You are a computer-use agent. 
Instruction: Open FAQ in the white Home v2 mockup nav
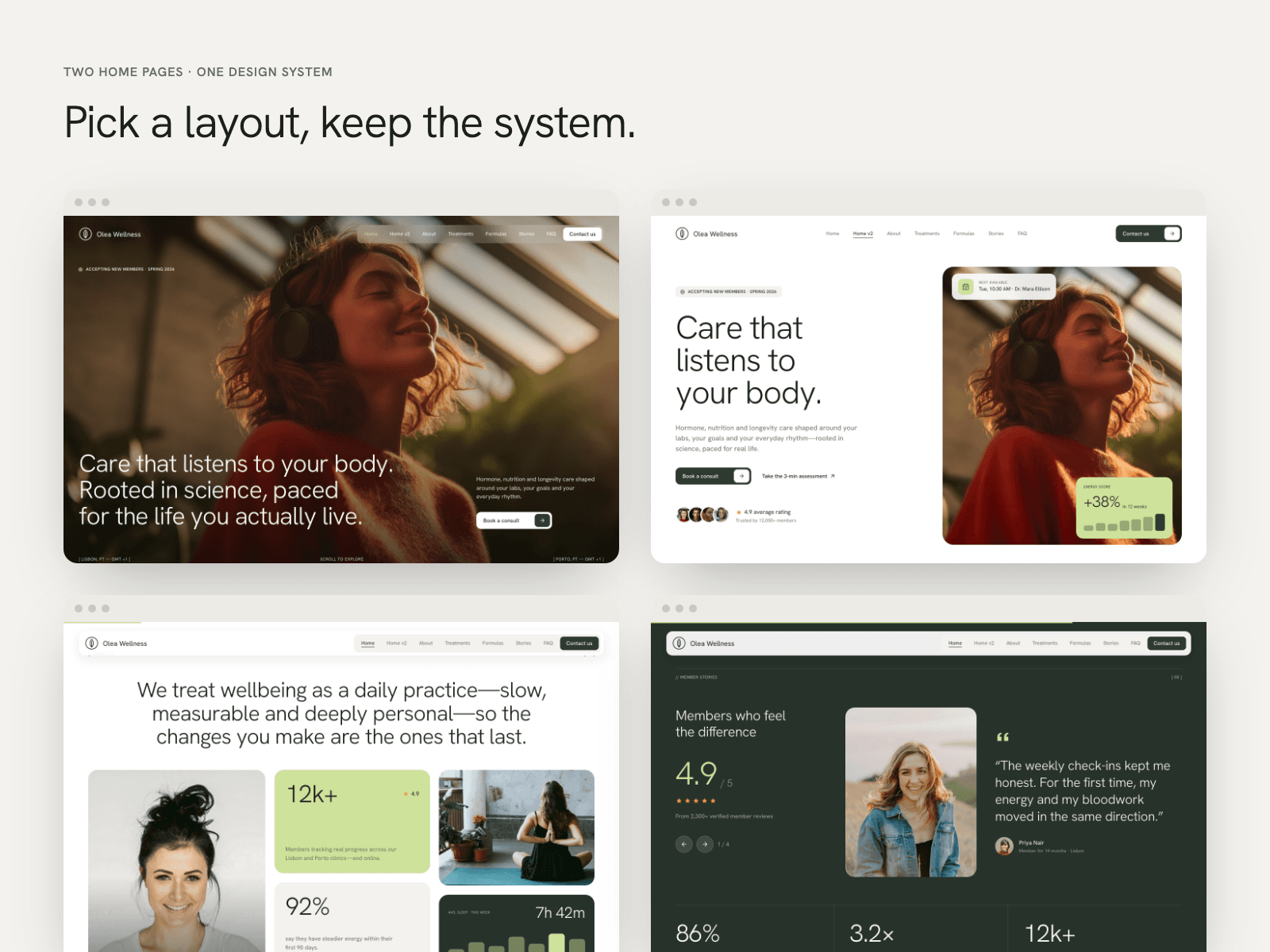click(1022, 233)
